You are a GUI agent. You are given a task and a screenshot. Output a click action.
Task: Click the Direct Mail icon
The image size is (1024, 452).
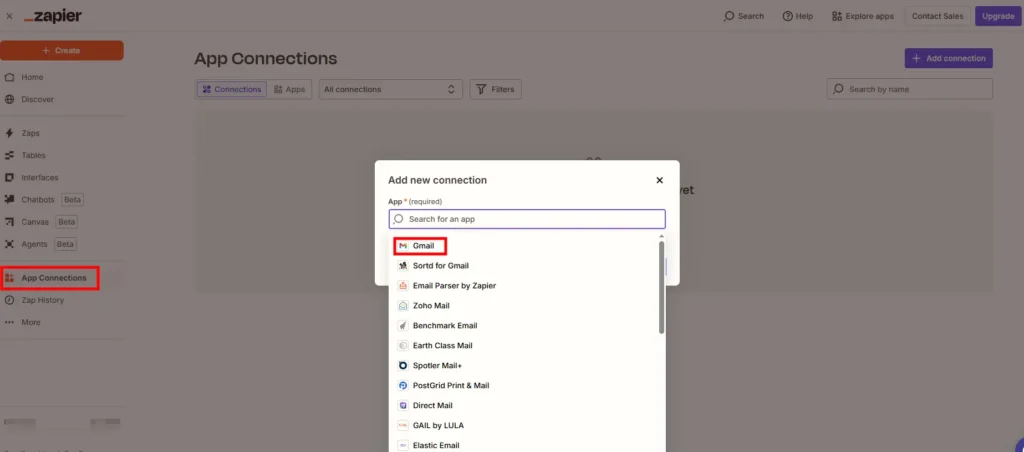(403, 406)
